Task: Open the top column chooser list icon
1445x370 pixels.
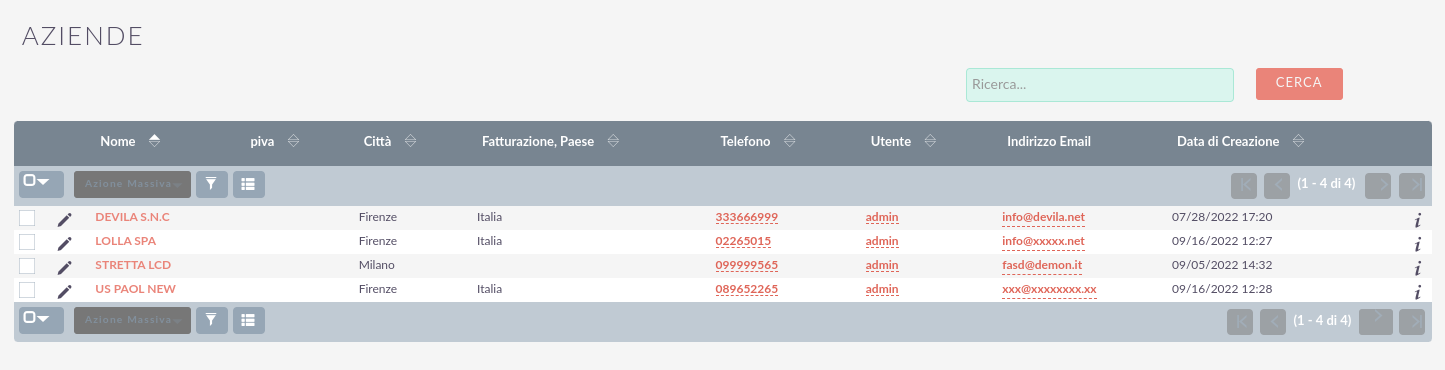Action: (x=249, y=184)
